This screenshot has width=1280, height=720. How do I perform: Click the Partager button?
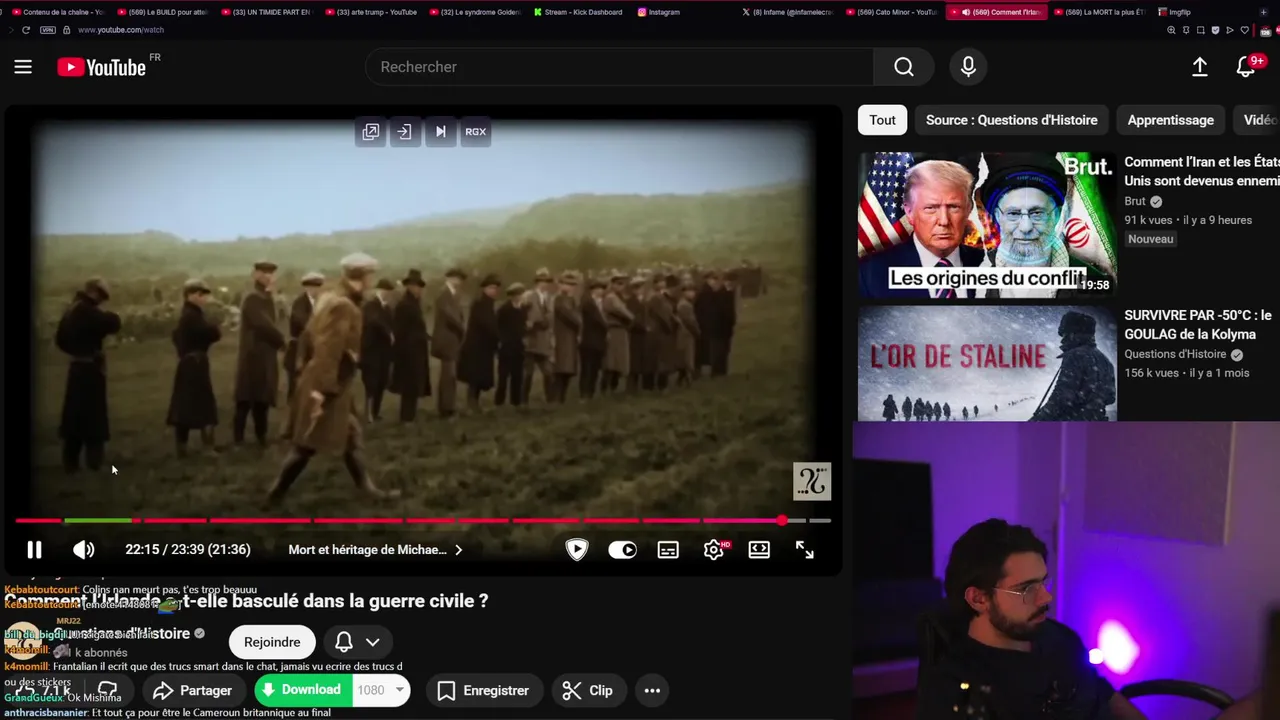click(x=193, y=691)
